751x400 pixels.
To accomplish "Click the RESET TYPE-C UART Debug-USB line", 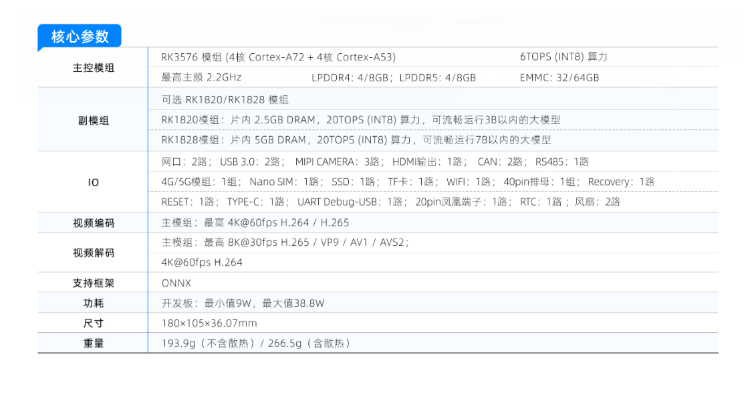I will pyautogui.click(x=390, y=202).
